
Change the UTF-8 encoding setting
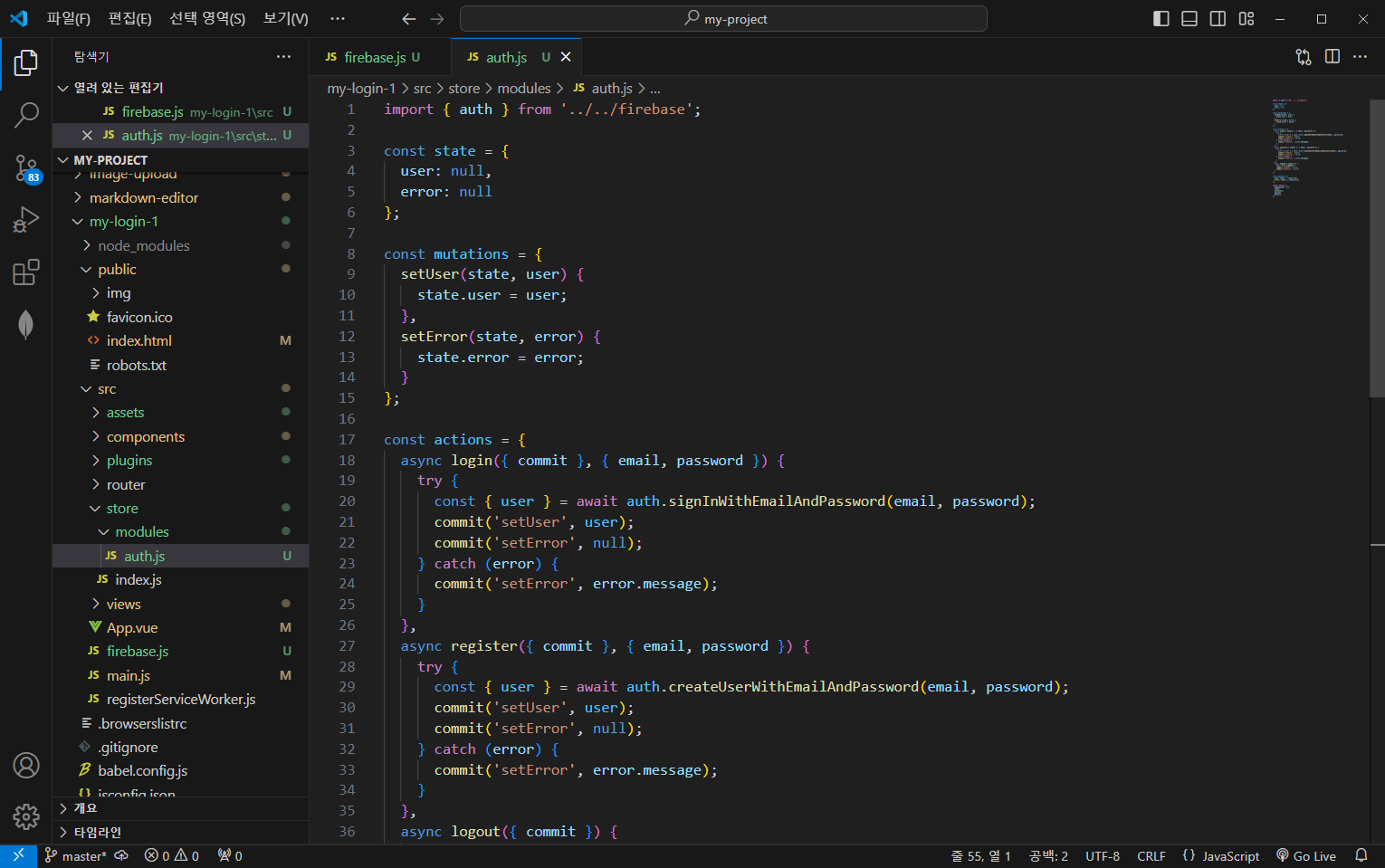[x=1103, y=856]
